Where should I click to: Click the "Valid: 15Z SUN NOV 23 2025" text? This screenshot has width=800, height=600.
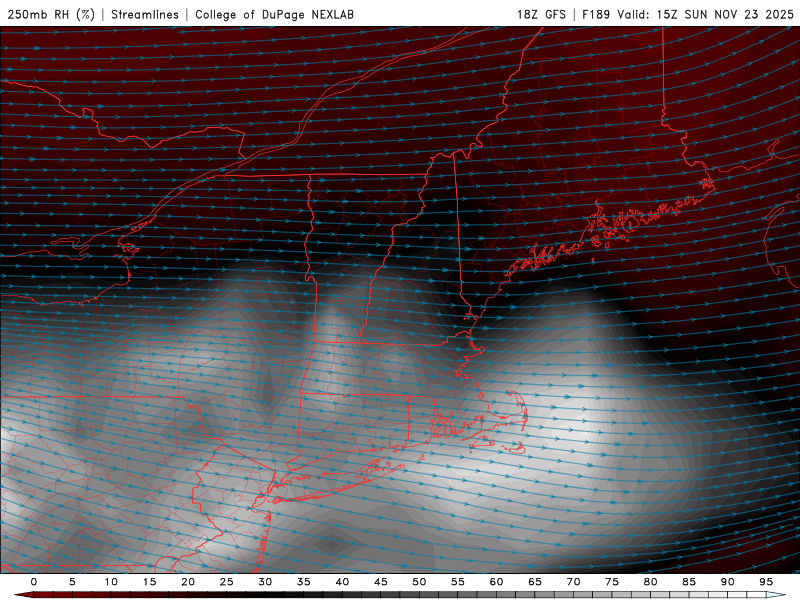coord(705,14)
